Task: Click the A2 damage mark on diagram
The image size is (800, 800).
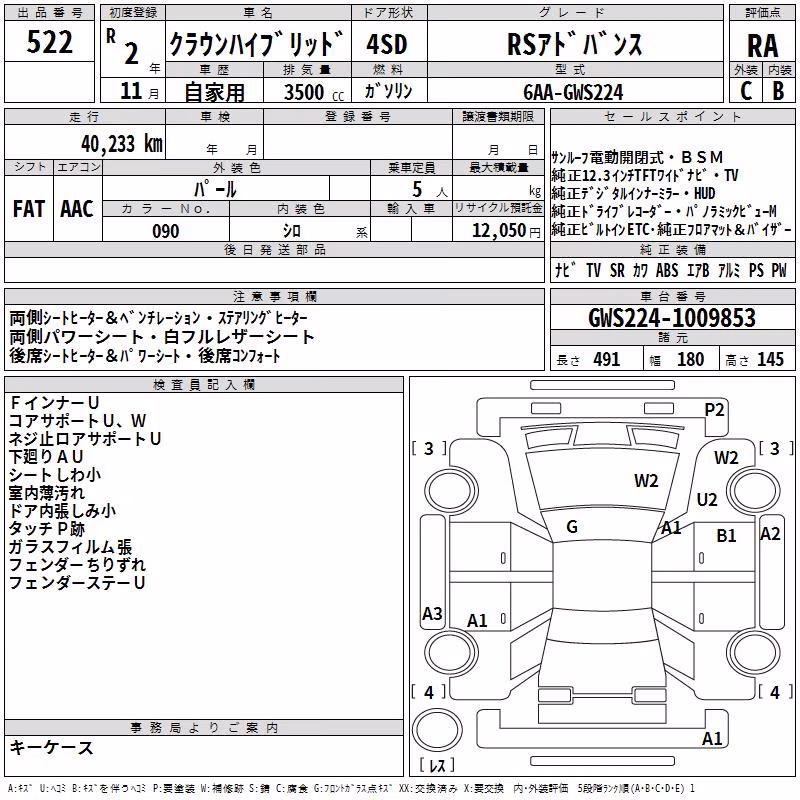Action: tap(770, 534)
